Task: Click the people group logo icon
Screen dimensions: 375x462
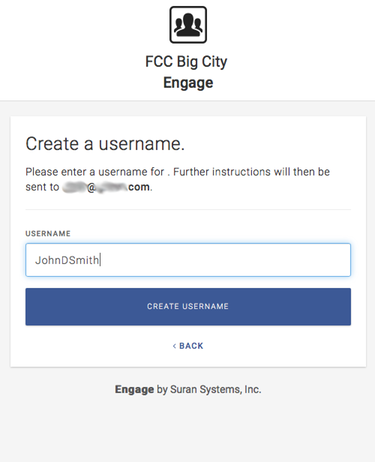Action: pyautogui.click(x=188, y=25)
